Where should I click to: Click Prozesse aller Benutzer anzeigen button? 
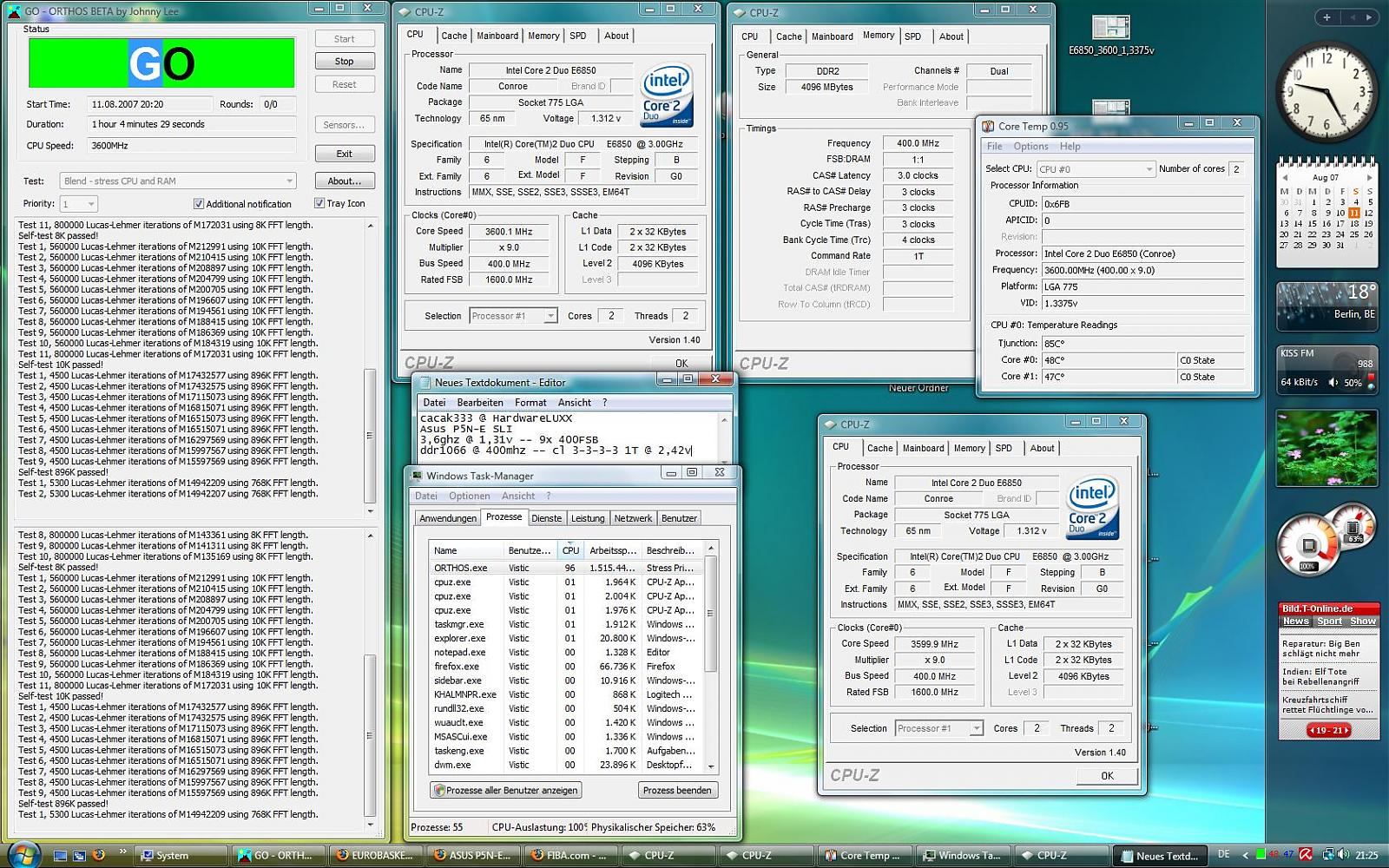point(505,790)
